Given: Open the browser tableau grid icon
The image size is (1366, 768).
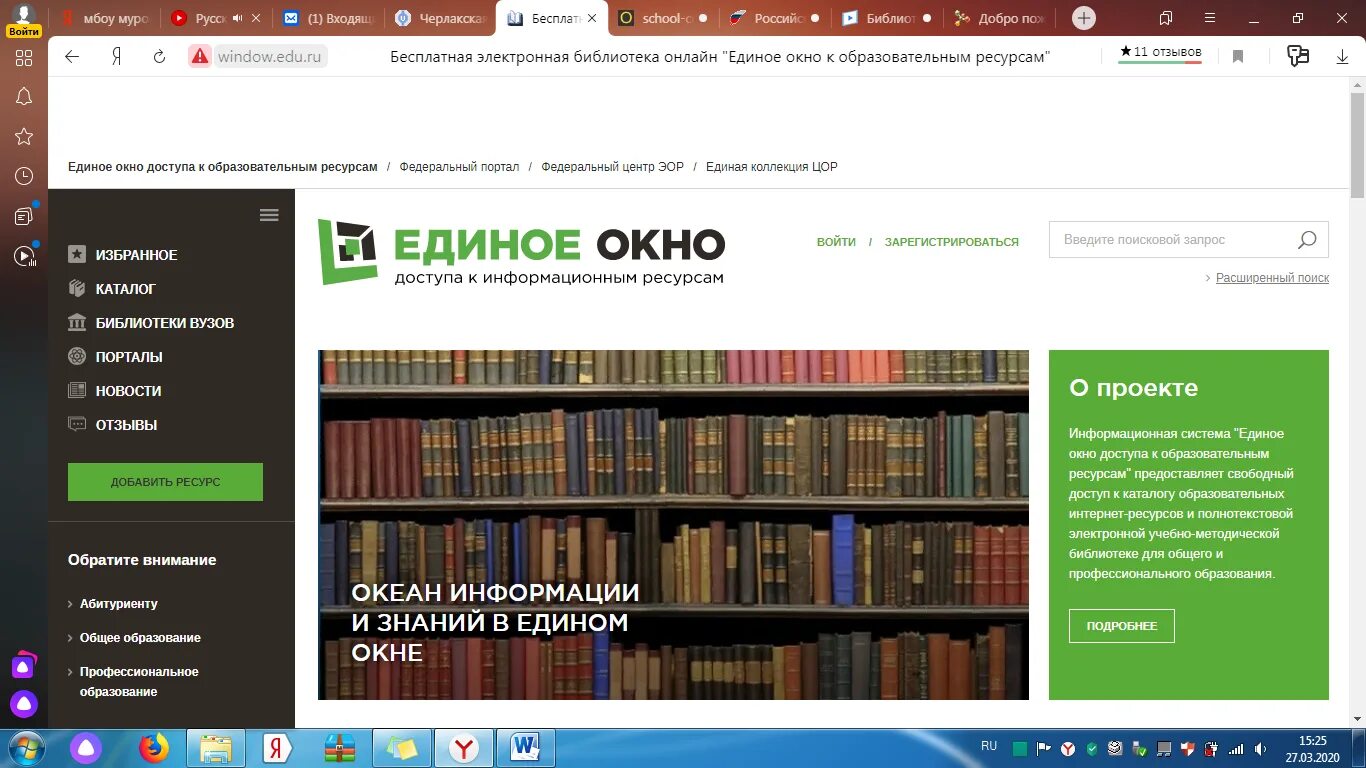Looking at the screenshot, I should coord(24,58).
